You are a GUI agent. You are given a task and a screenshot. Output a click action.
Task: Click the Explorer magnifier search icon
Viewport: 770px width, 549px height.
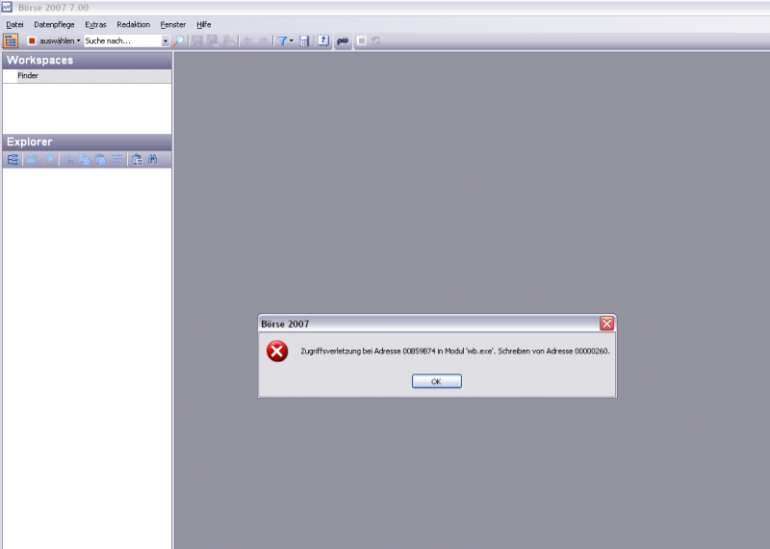coord(49,160)
